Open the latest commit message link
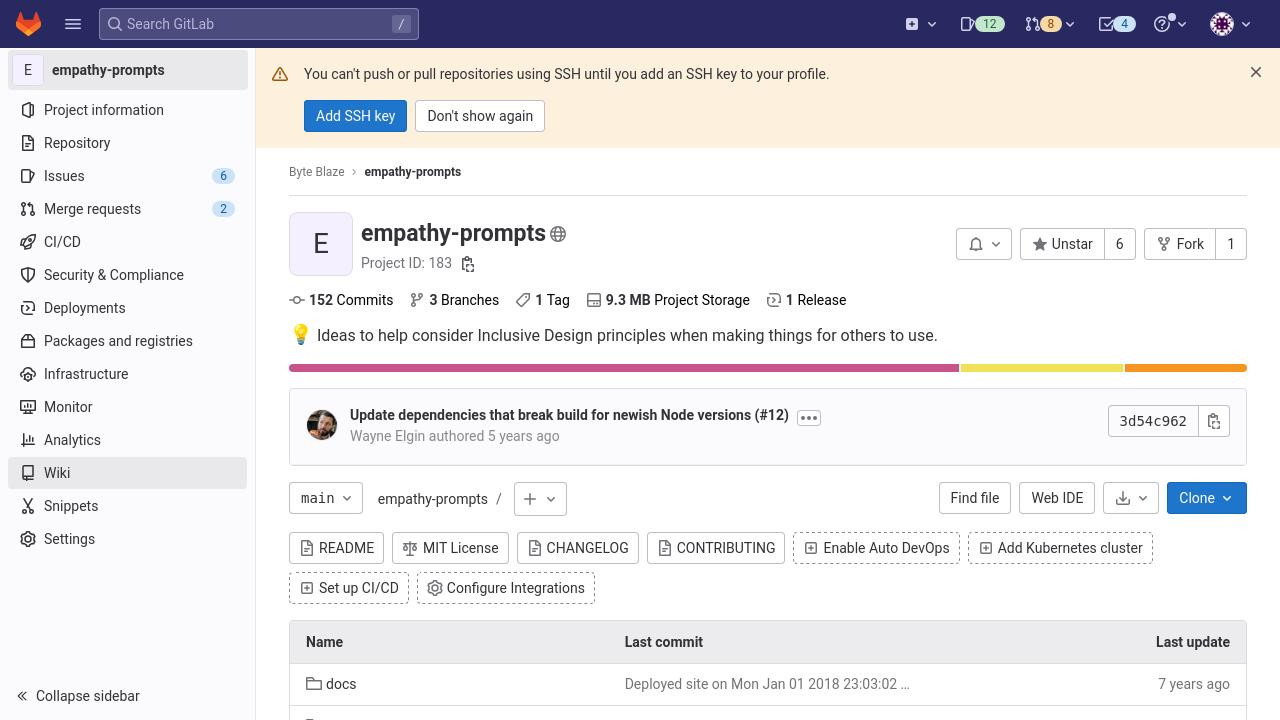The height and width of the screenshot is (720, 1280). (x=569, y=415)
